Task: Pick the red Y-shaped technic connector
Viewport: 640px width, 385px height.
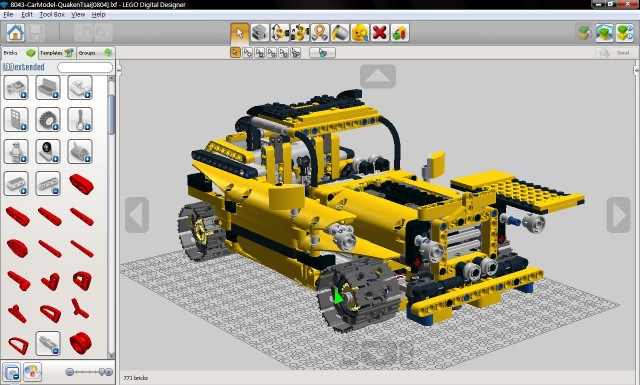Action: pos(80,308)
